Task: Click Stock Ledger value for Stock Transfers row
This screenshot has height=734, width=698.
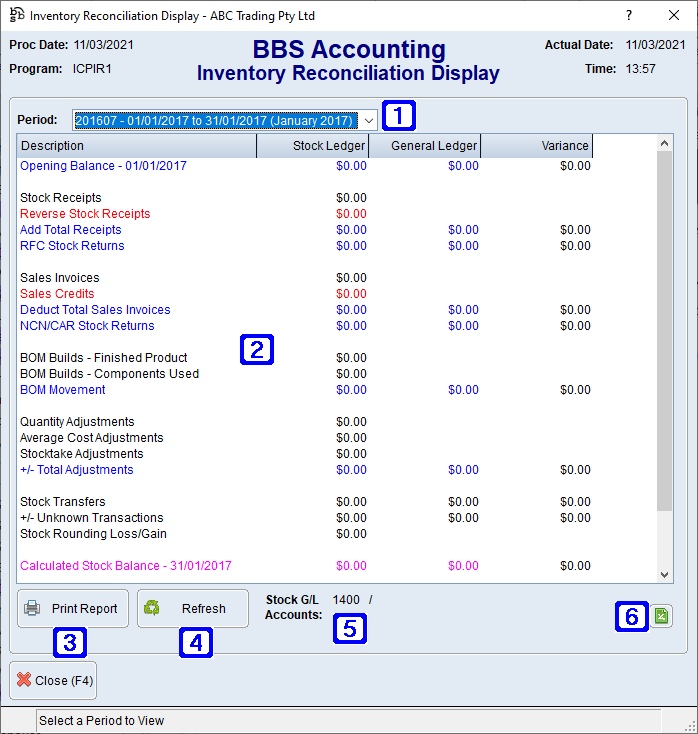Action: coord(351,502)
